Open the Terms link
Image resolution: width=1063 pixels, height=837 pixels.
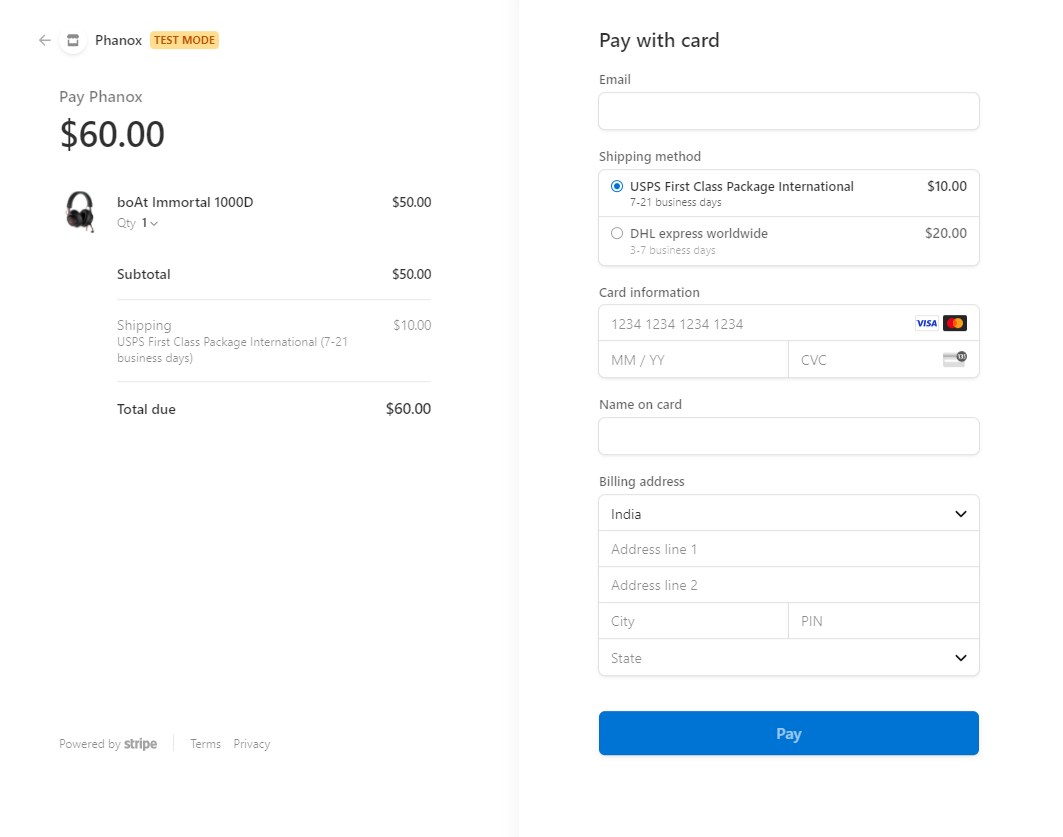tap(205, 744)
